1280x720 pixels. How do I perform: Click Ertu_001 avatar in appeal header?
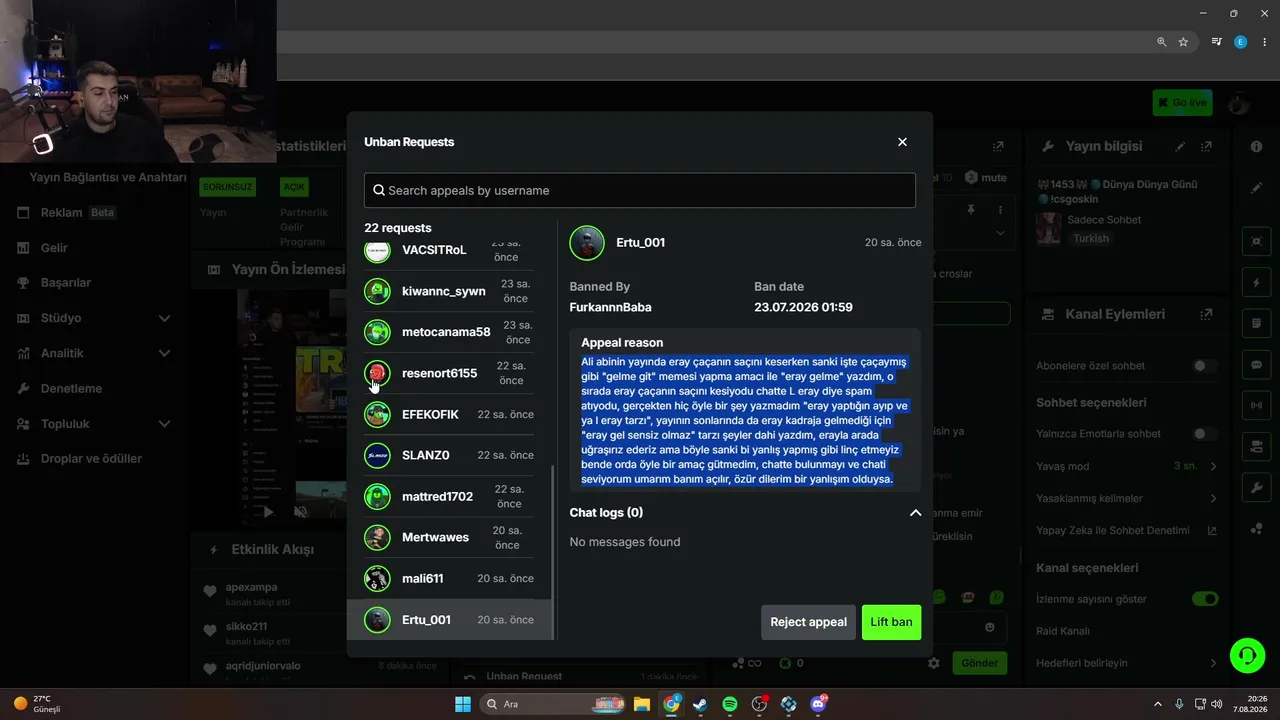587,243
